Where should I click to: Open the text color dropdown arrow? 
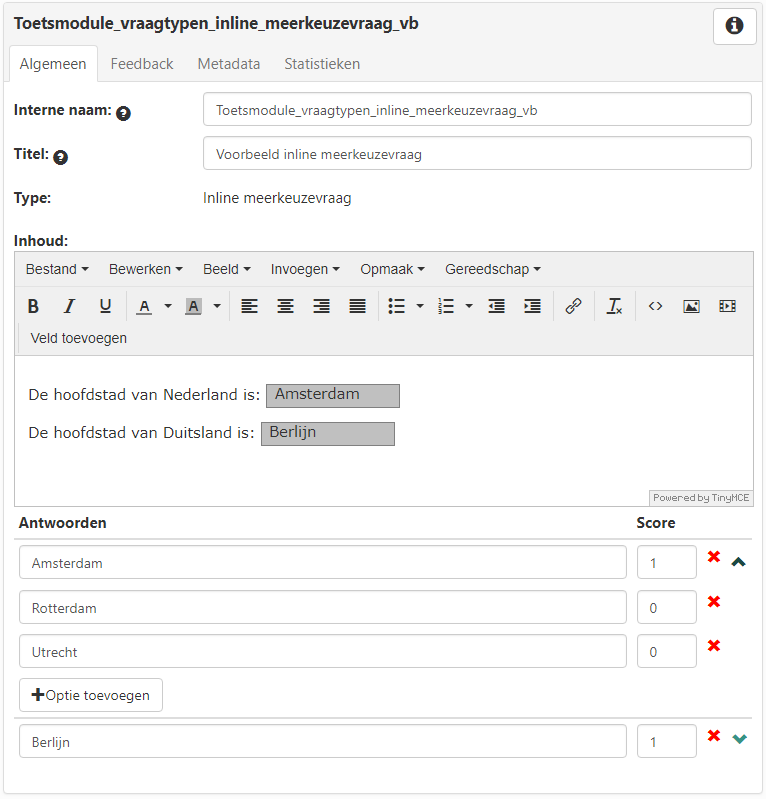(168, 306)
